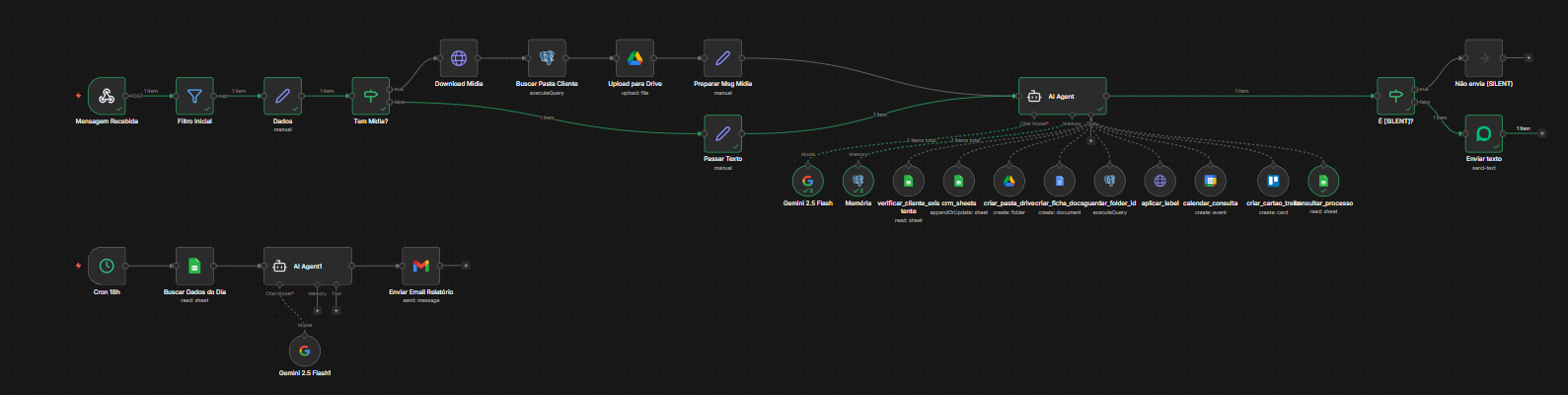The image size is (1568, 395).
Task: Click the true output of Tem Mídia?
Action: click(391, 90)
